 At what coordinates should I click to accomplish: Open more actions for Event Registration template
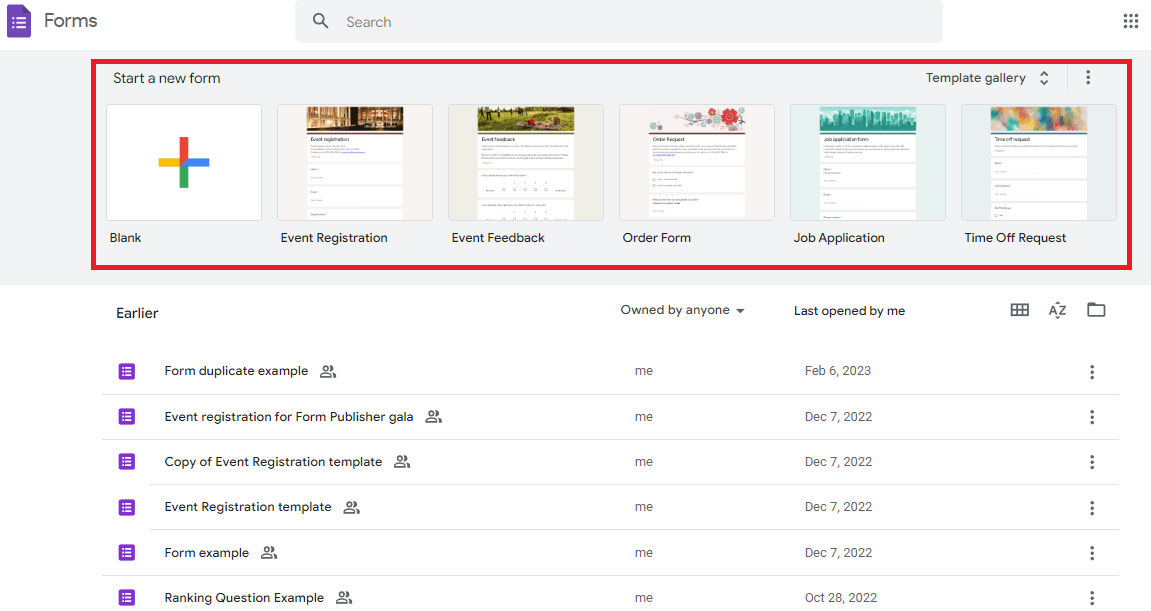pyautogui.click(x=1092, y=507)
